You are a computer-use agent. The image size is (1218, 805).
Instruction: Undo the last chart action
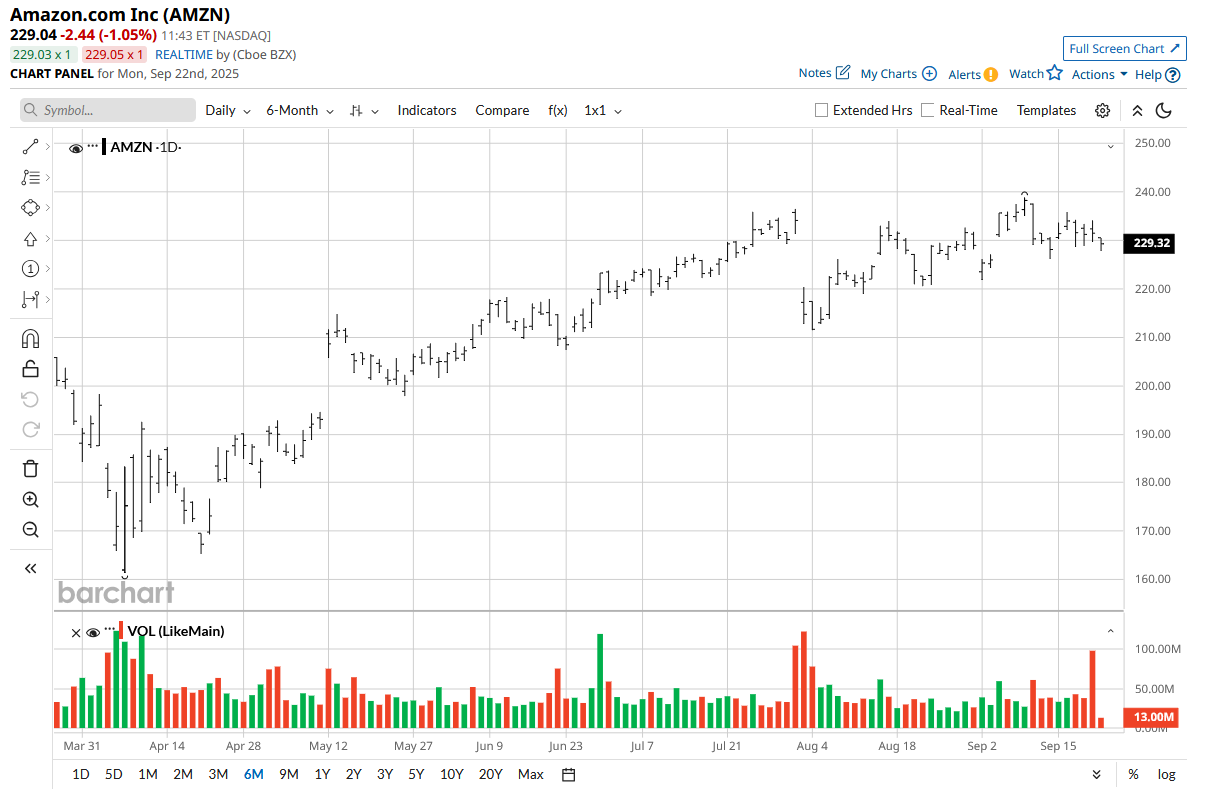(30, 400)
